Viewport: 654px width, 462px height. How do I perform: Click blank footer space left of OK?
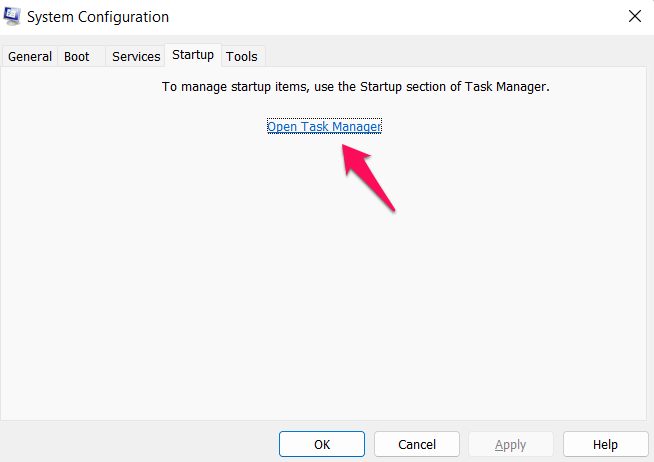click(x=140, y=444)
